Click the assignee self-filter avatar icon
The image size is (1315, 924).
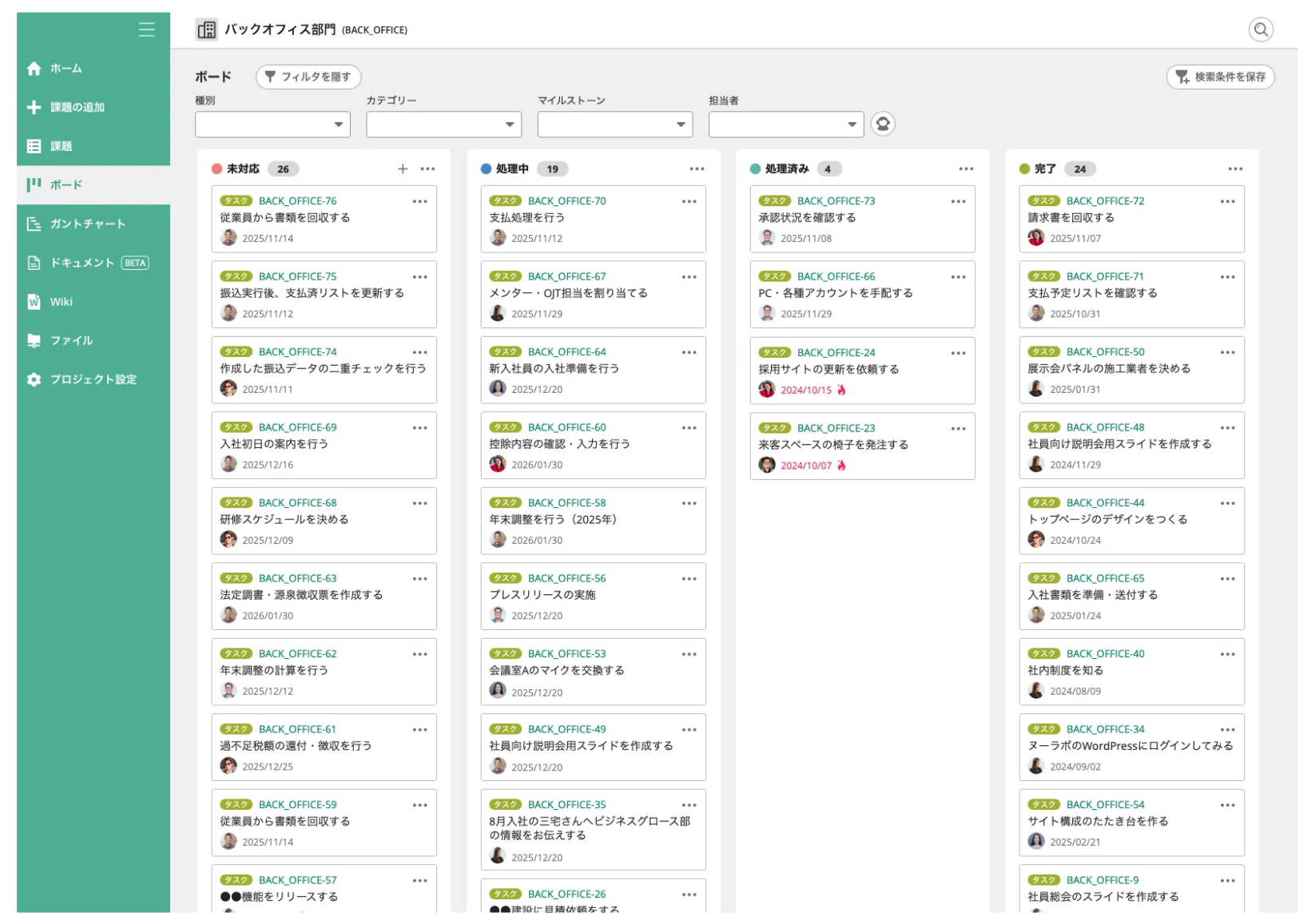(883, 124)
